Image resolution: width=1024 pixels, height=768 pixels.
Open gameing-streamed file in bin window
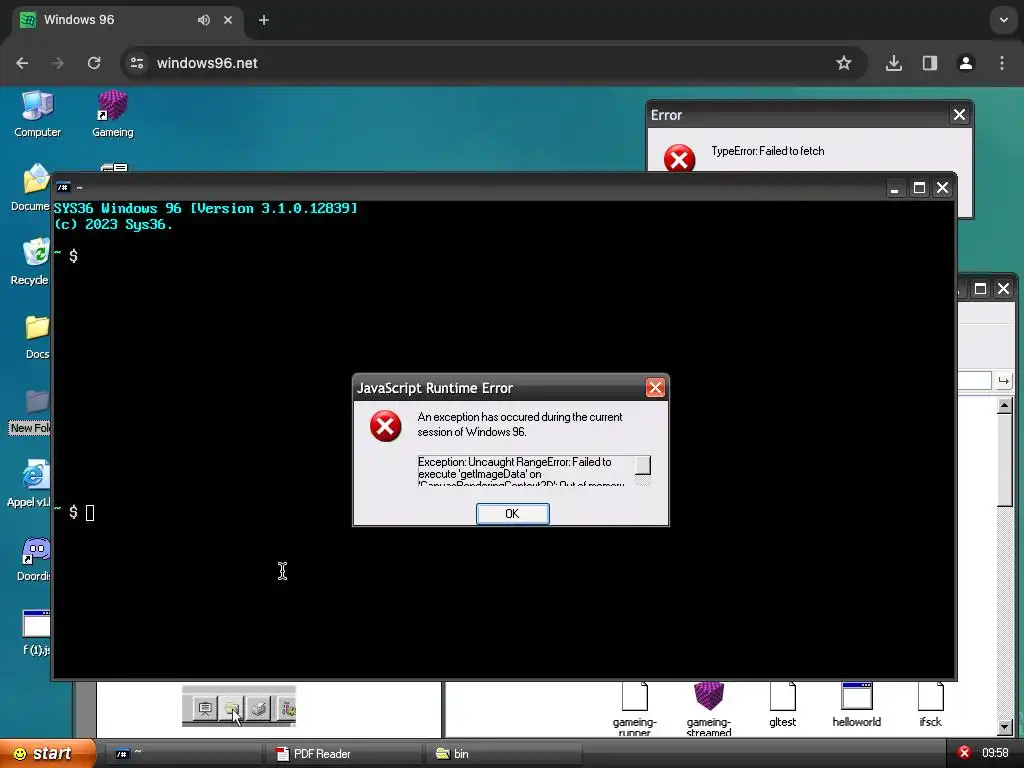[709, 708]
